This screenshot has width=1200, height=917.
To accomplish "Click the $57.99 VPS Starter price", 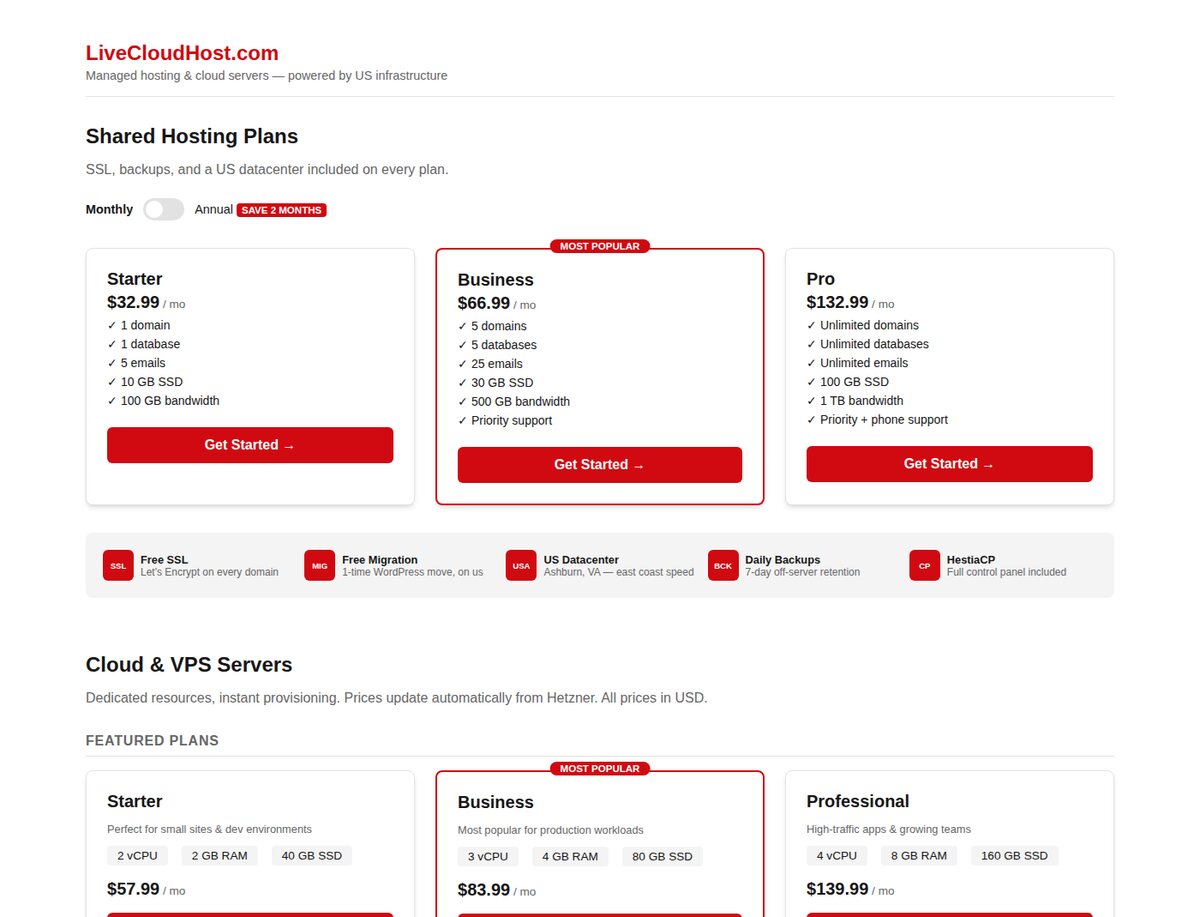I will (x=133, y=889).
